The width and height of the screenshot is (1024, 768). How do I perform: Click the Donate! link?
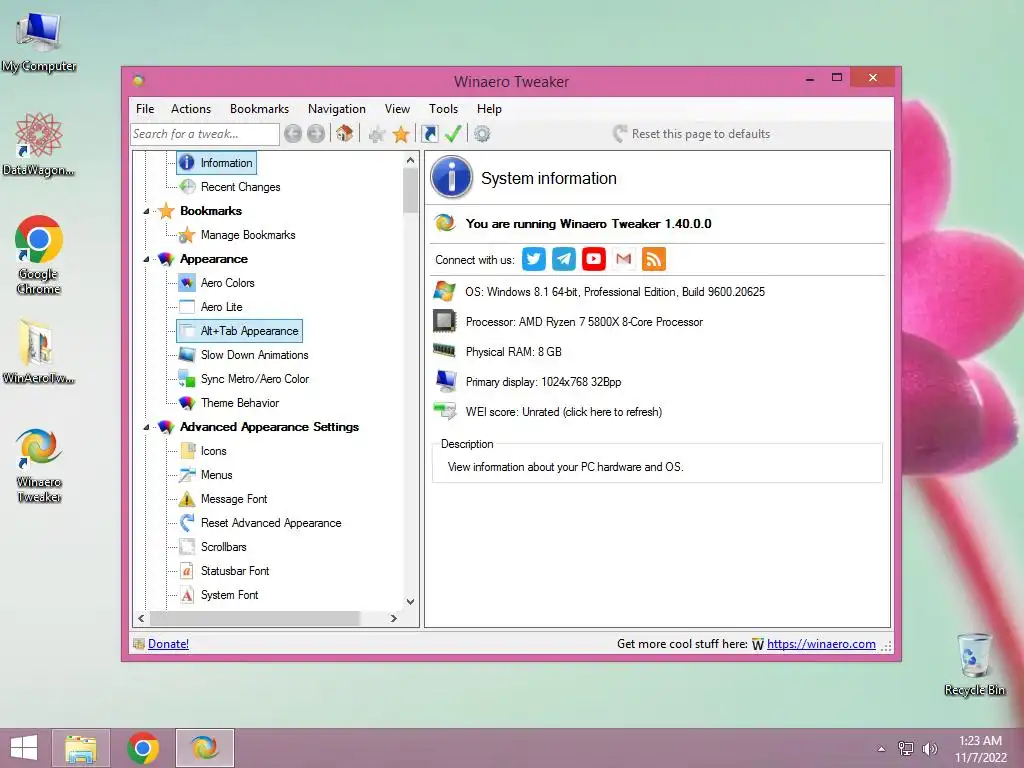click(168, 644)
